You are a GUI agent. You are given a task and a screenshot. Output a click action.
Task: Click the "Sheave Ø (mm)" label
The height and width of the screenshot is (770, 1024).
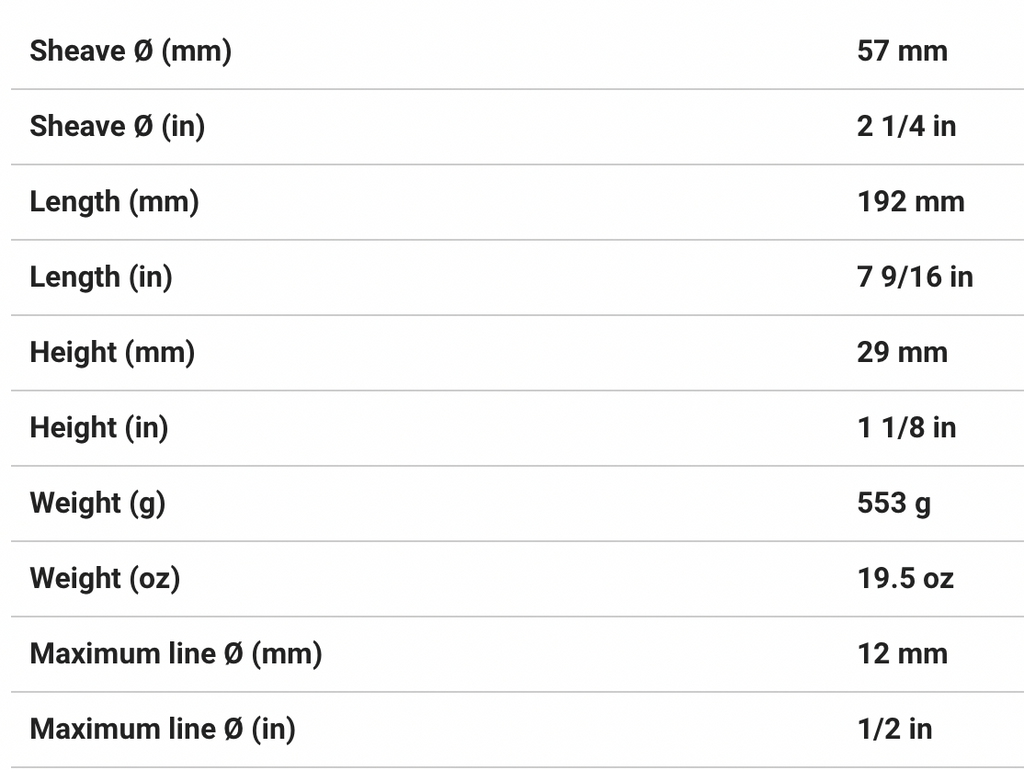130,51
